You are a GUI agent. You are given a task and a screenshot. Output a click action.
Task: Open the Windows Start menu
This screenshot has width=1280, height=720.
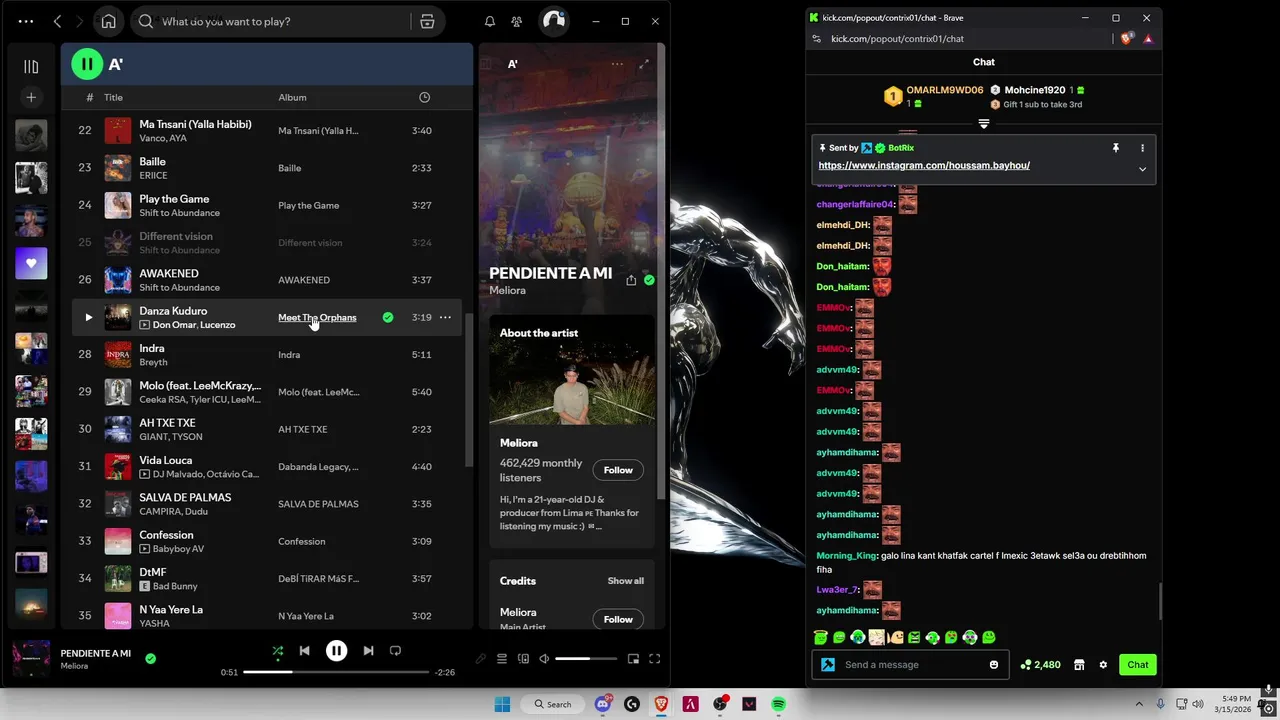502,704
